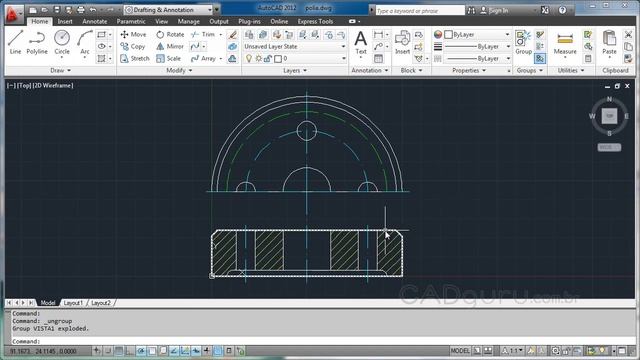
Task: Click the Measure utility tool
Action: [x=565, y=43]
